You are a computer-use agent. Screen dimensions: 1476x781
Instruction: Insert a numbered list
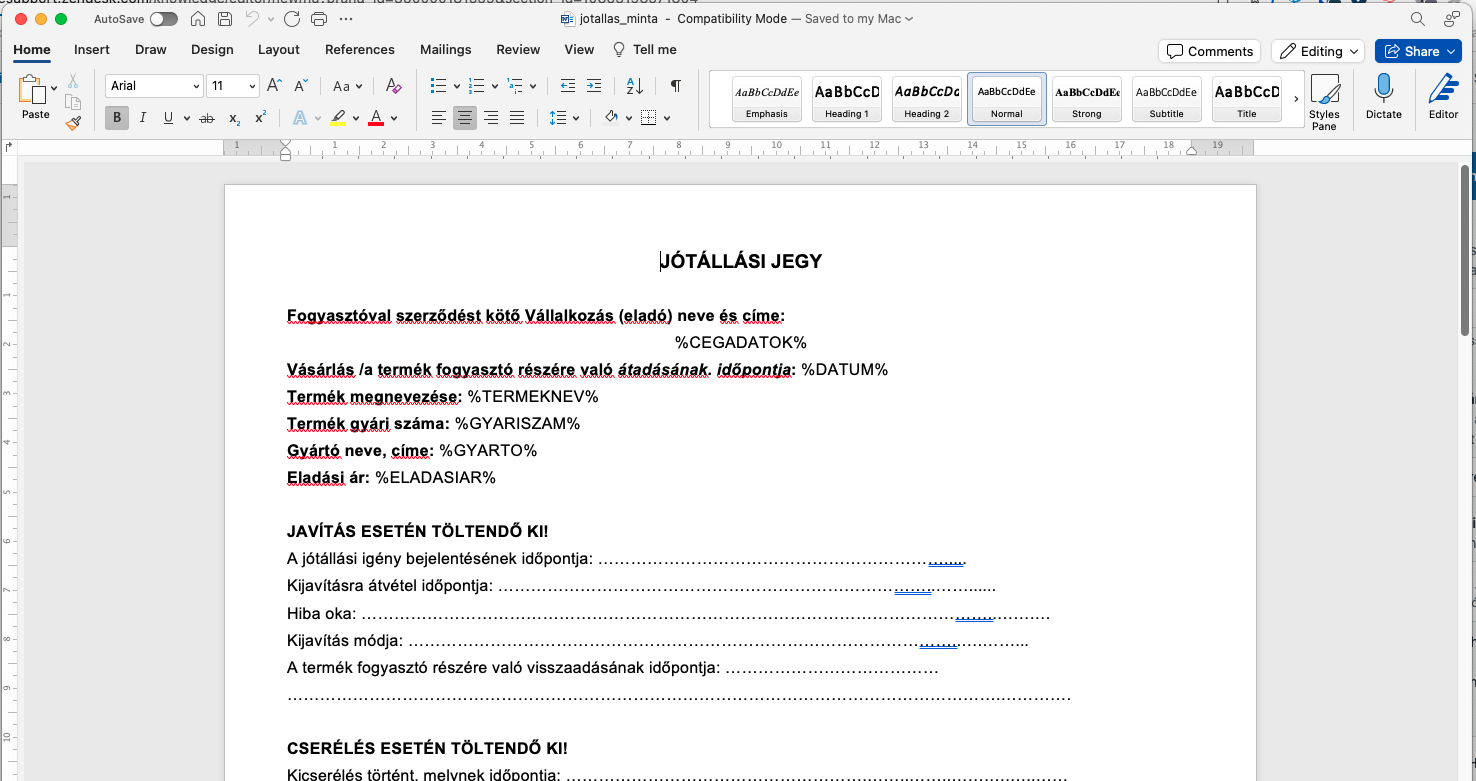(x=477, y=86)
